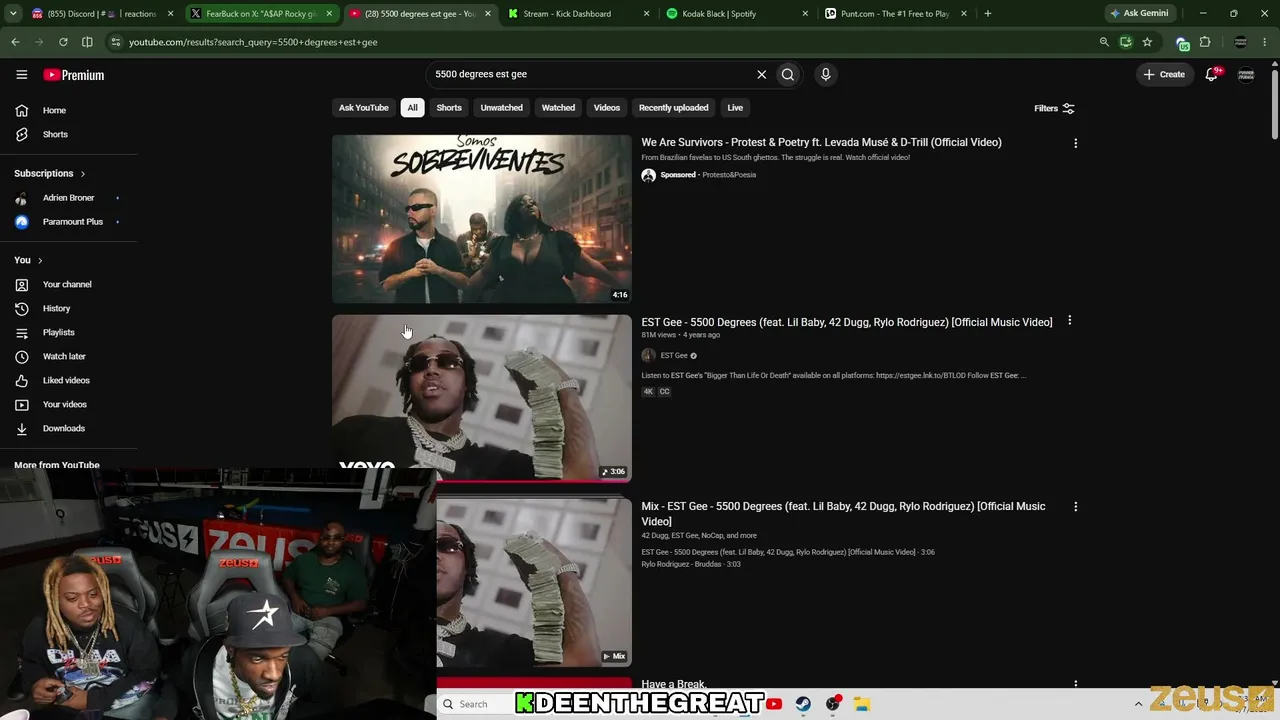Select the All filter chip

412,108
